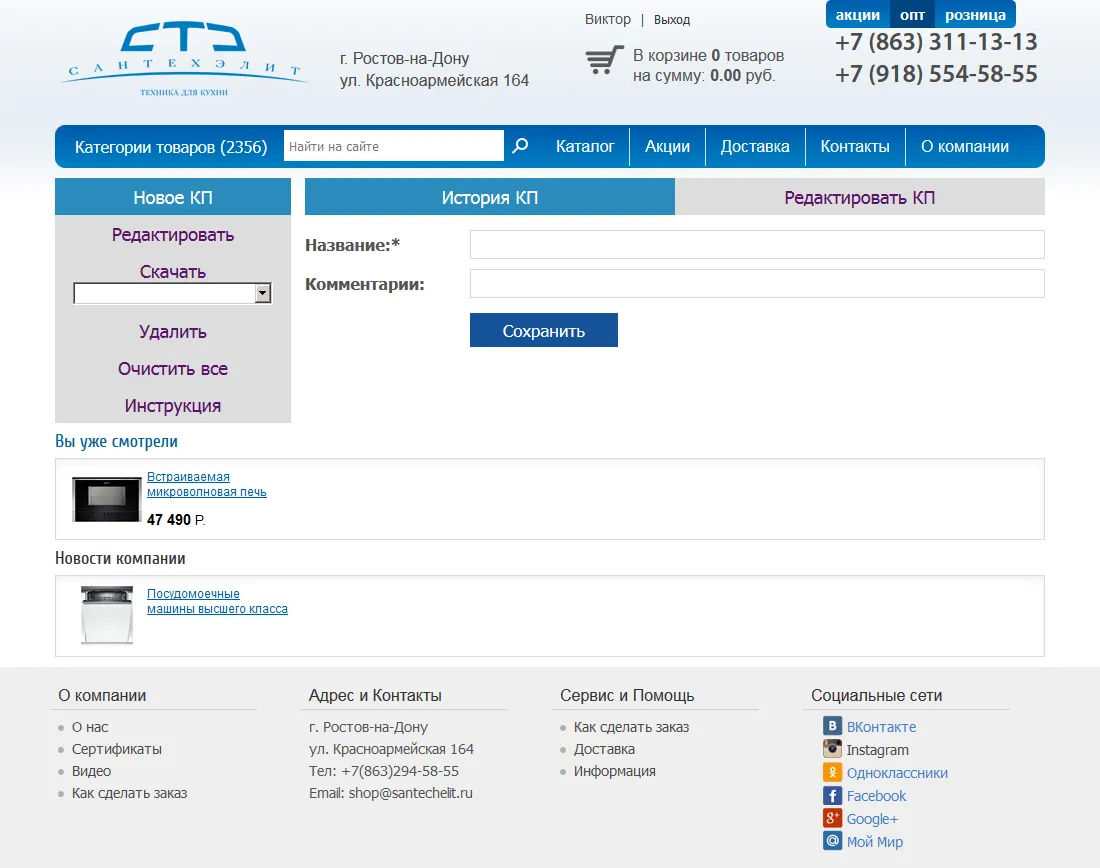Image resolution: width=1100 pixels, height=868 pixels.
Task: Click the dishwasher news thumbnail
Action: [107, 615]
